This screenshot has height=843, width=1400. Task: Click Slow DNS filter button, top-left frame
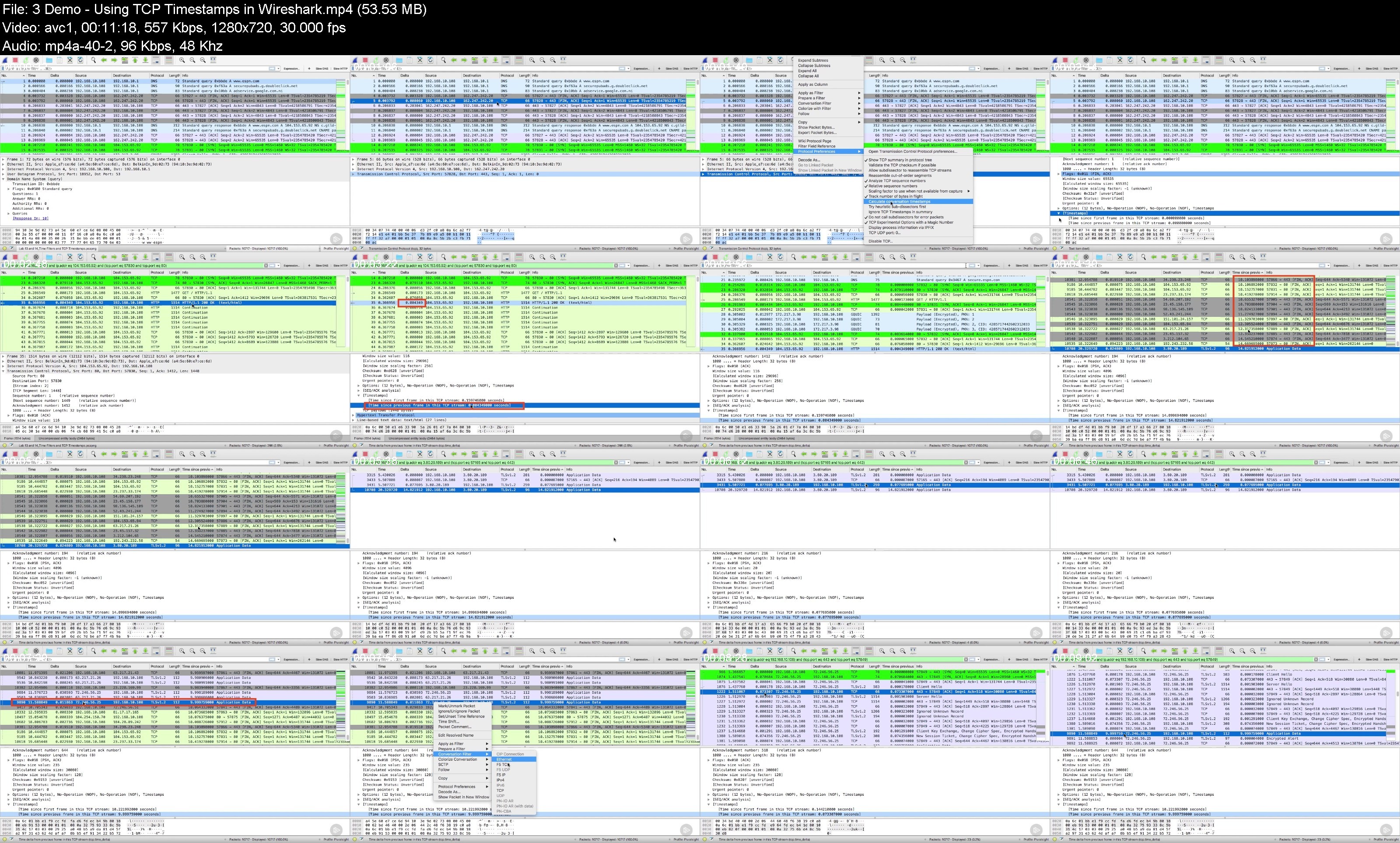click(x=322, y=69)
